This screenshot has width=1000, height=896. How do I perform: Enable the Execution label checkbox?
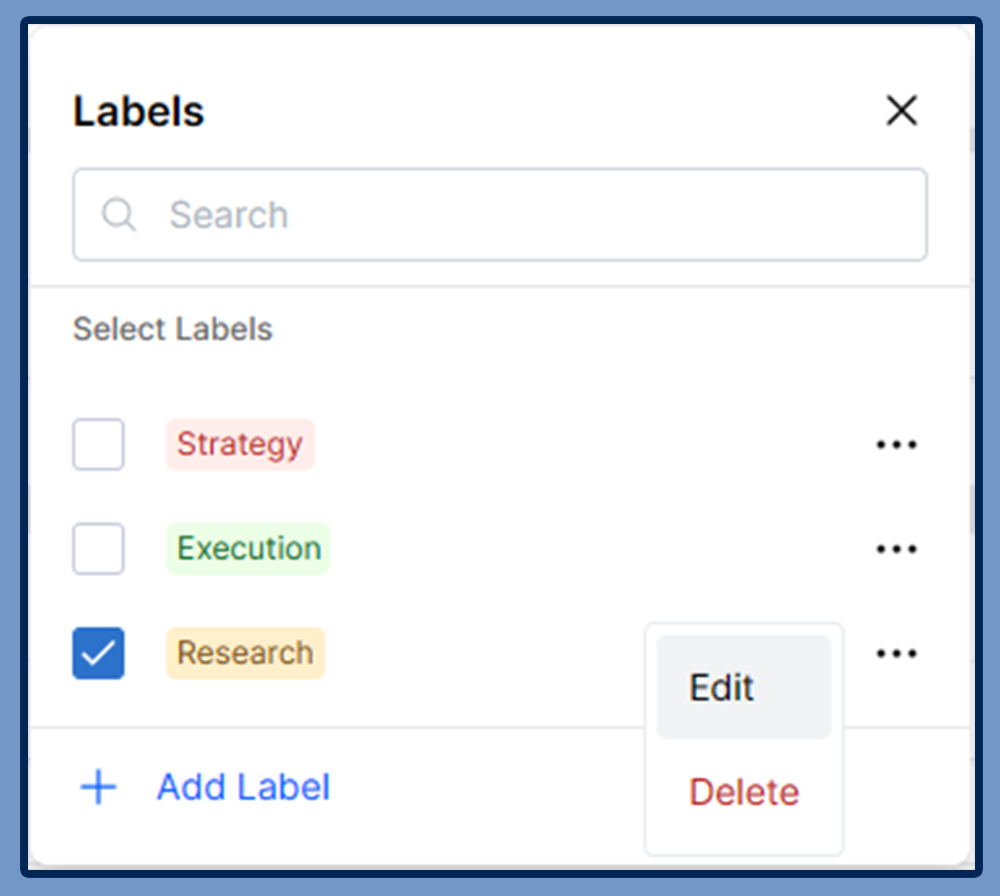(98, 549)
